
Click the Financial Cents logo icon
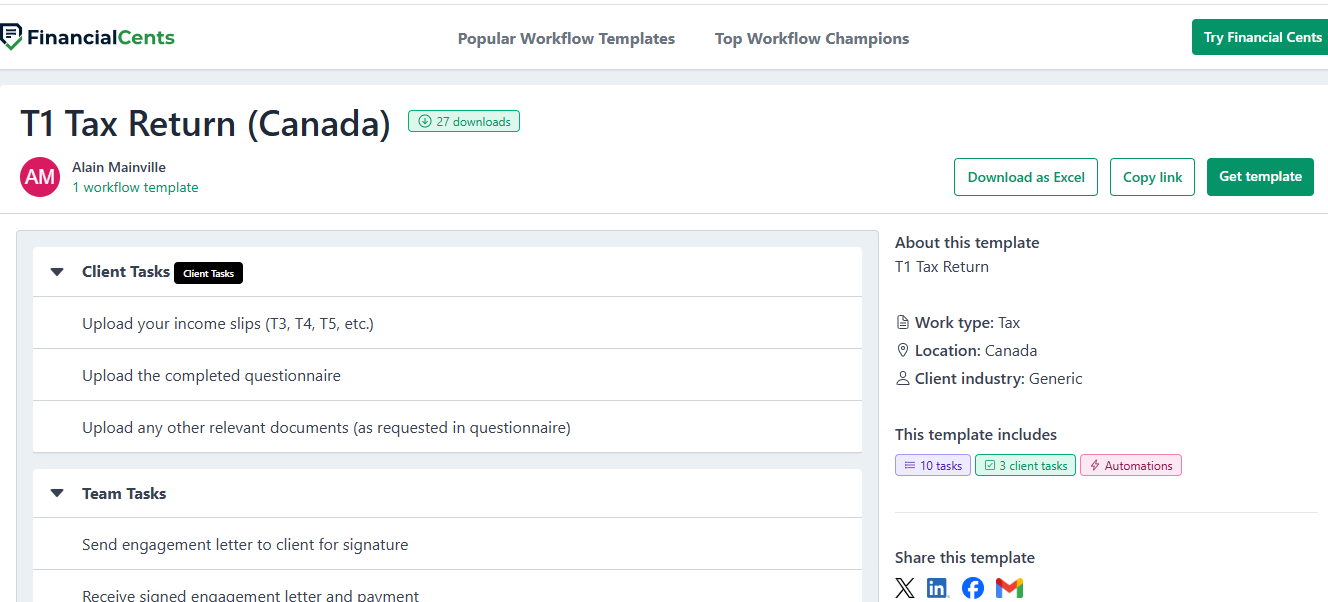click(11, 37)
